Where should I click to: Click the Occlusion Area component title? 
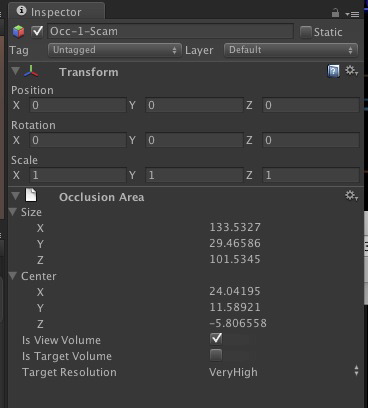pyautogui.click(x=102, y=197)
